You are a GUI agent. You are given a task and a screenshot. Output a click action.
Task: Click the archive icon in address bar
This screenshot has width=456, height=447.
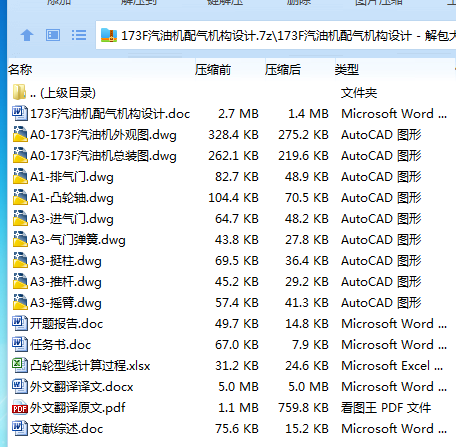point(109,35)
